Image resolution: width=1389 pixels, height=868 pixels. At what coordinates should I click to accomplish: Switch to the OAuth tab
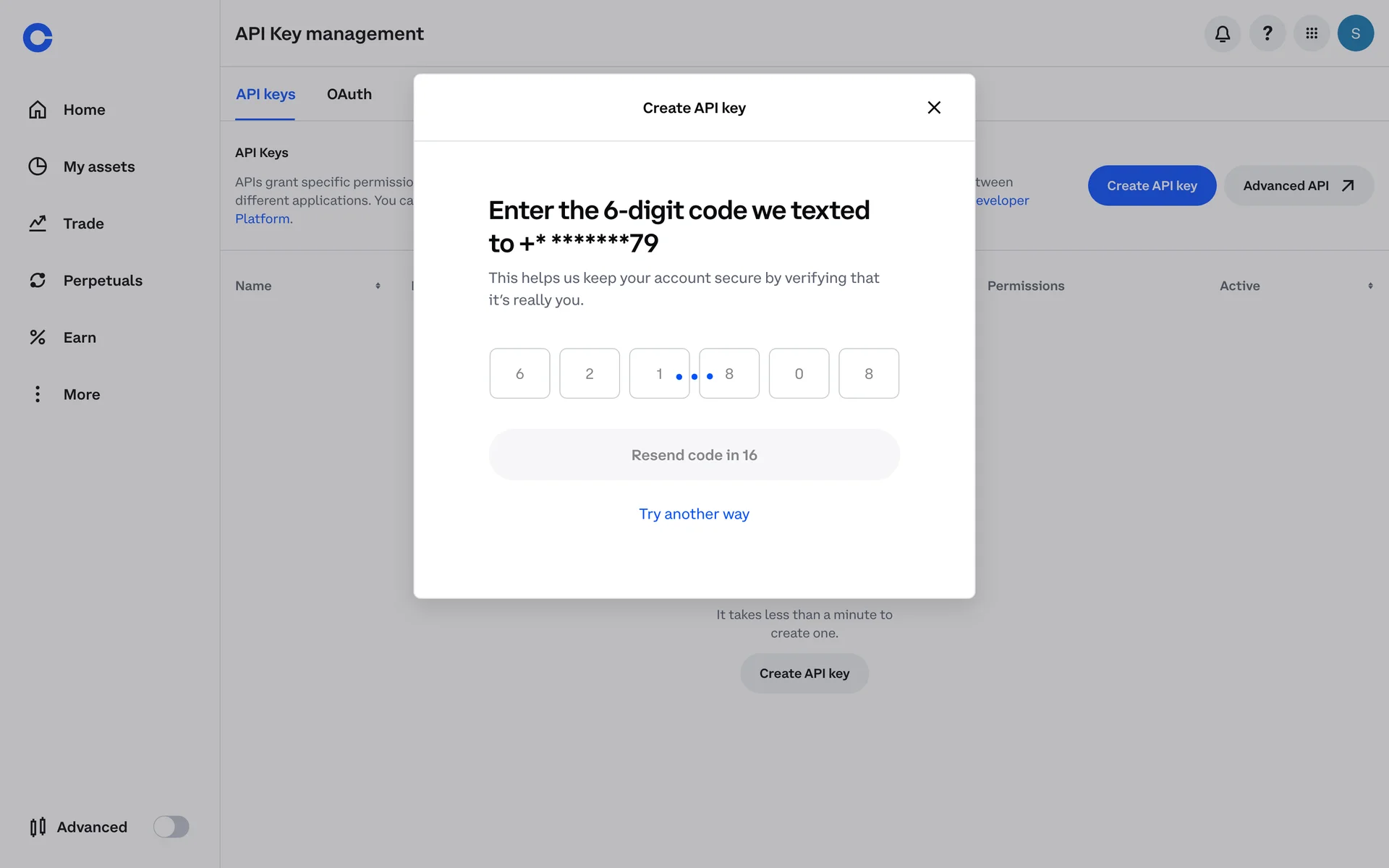pyautogui.click(x=349, y=94)
